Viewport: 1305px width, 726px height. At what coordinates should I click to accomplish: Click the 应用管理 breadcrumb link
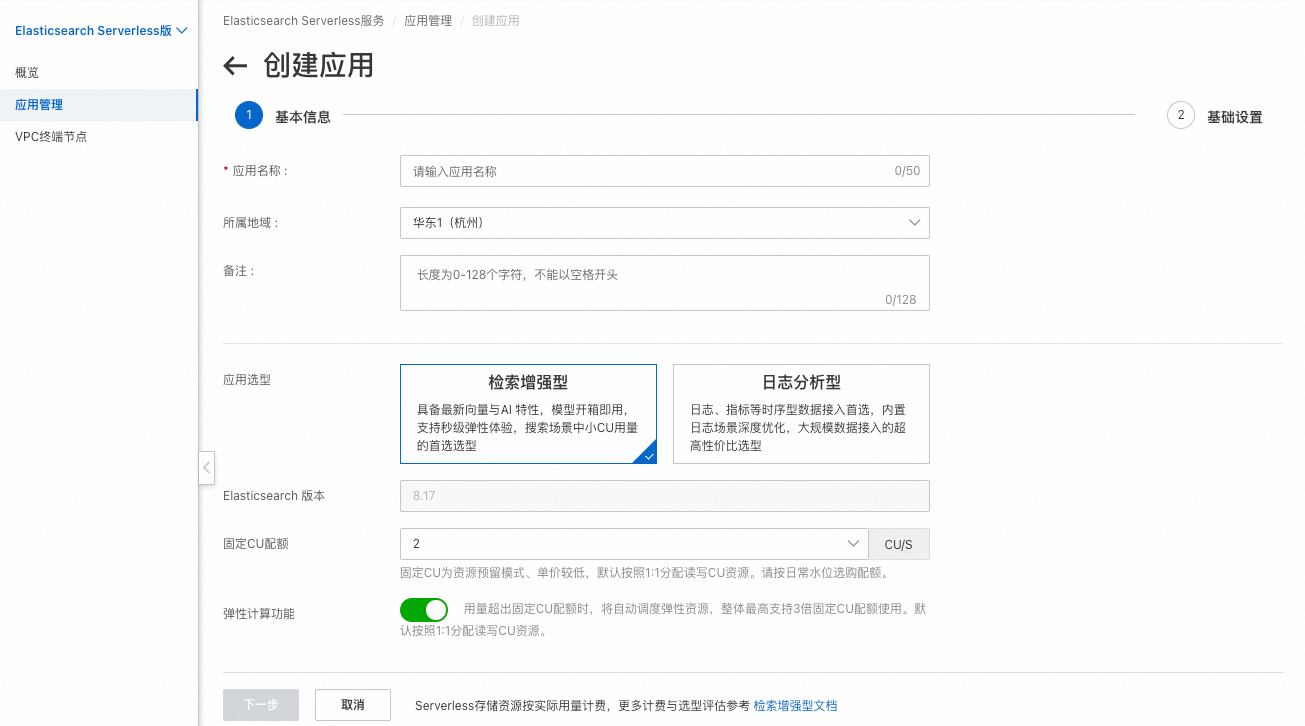(428, 21)
